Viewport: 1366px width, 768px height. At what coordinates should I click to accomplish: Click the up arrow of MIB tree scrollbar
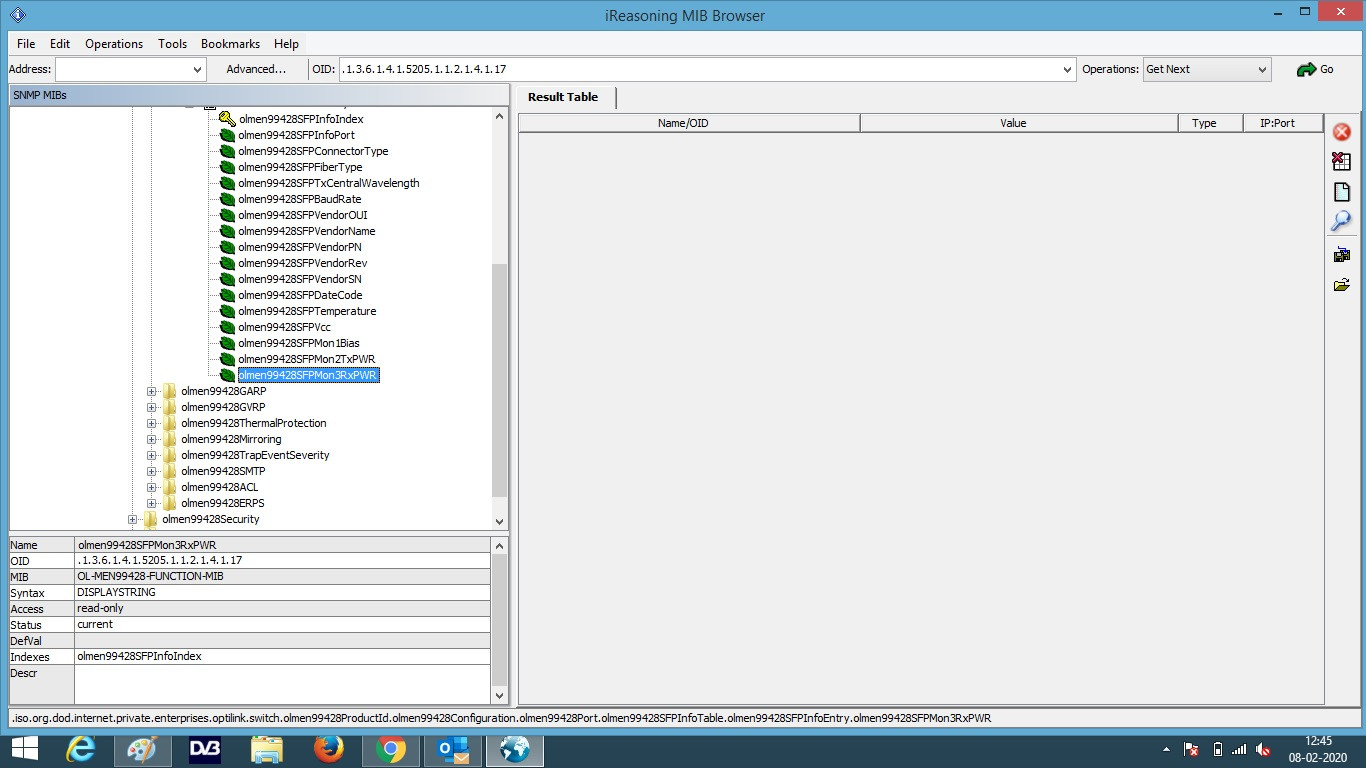[500, 116]
